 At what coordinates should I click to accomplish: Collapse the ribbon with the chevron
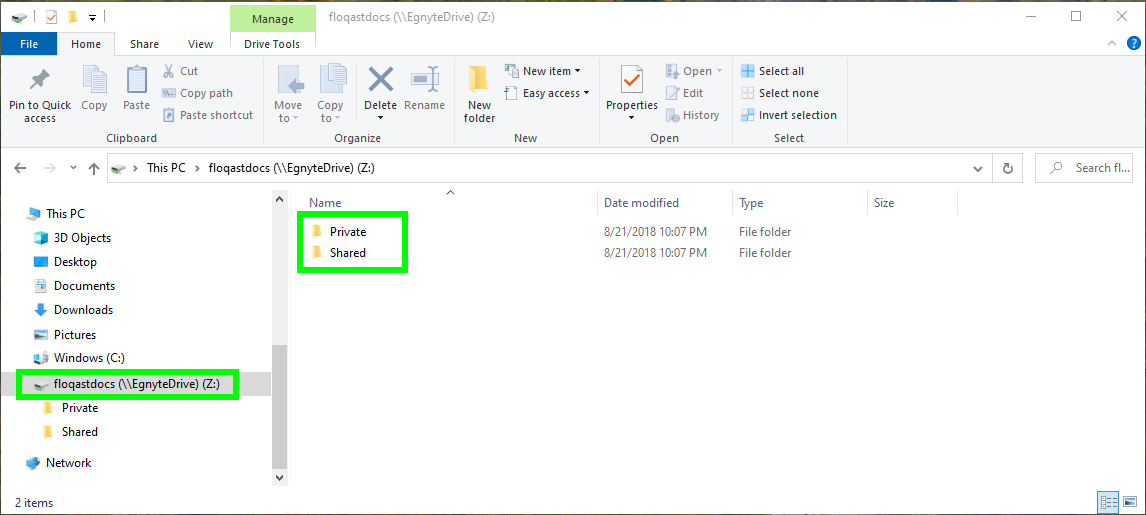(x=1113, y=44)
